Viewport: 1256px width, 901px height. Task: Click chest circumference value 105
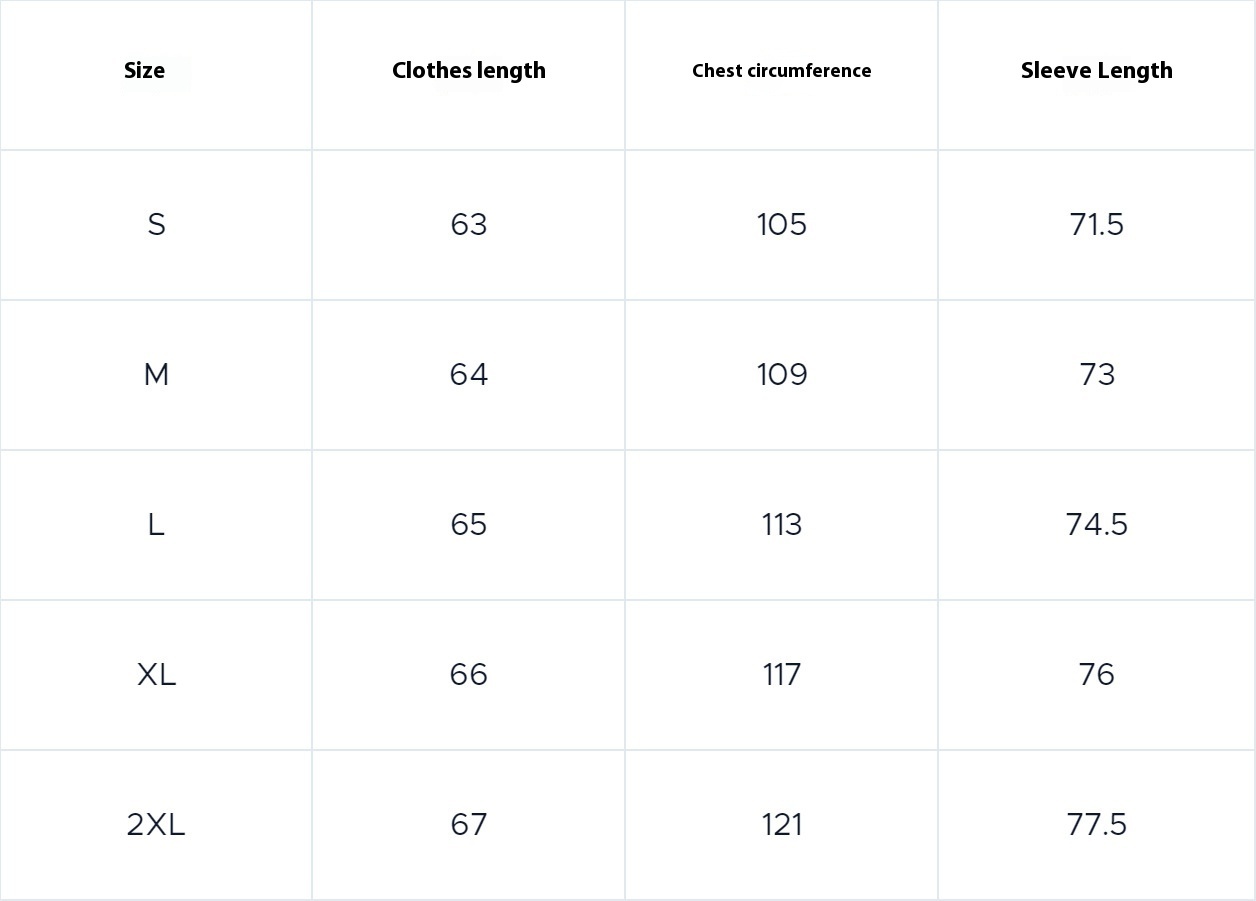click(782, 225)
